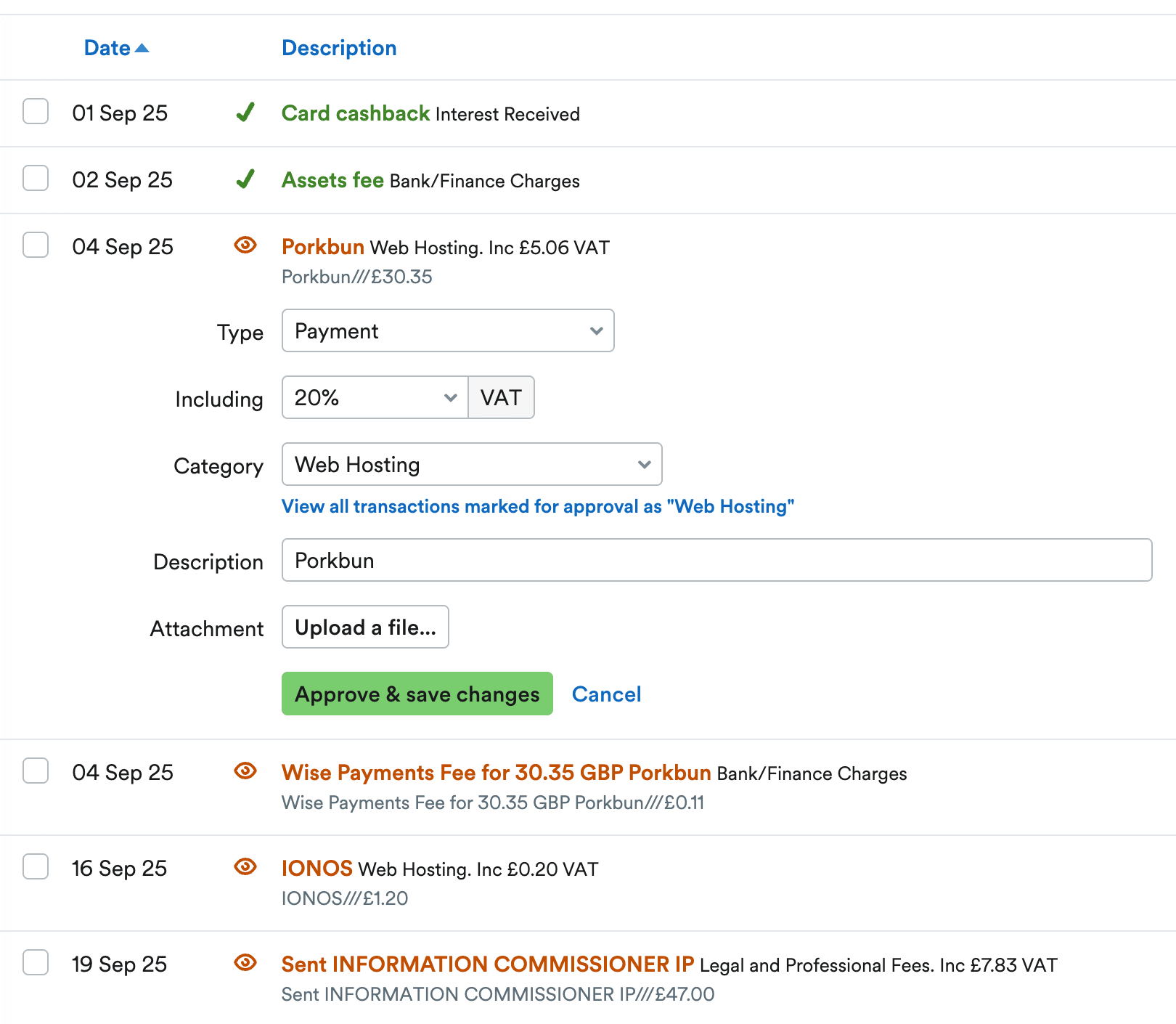The image size is (1176, 1024).
Task: Open the Category dropdown set to Web Hosting
Action: coord(471,465)
